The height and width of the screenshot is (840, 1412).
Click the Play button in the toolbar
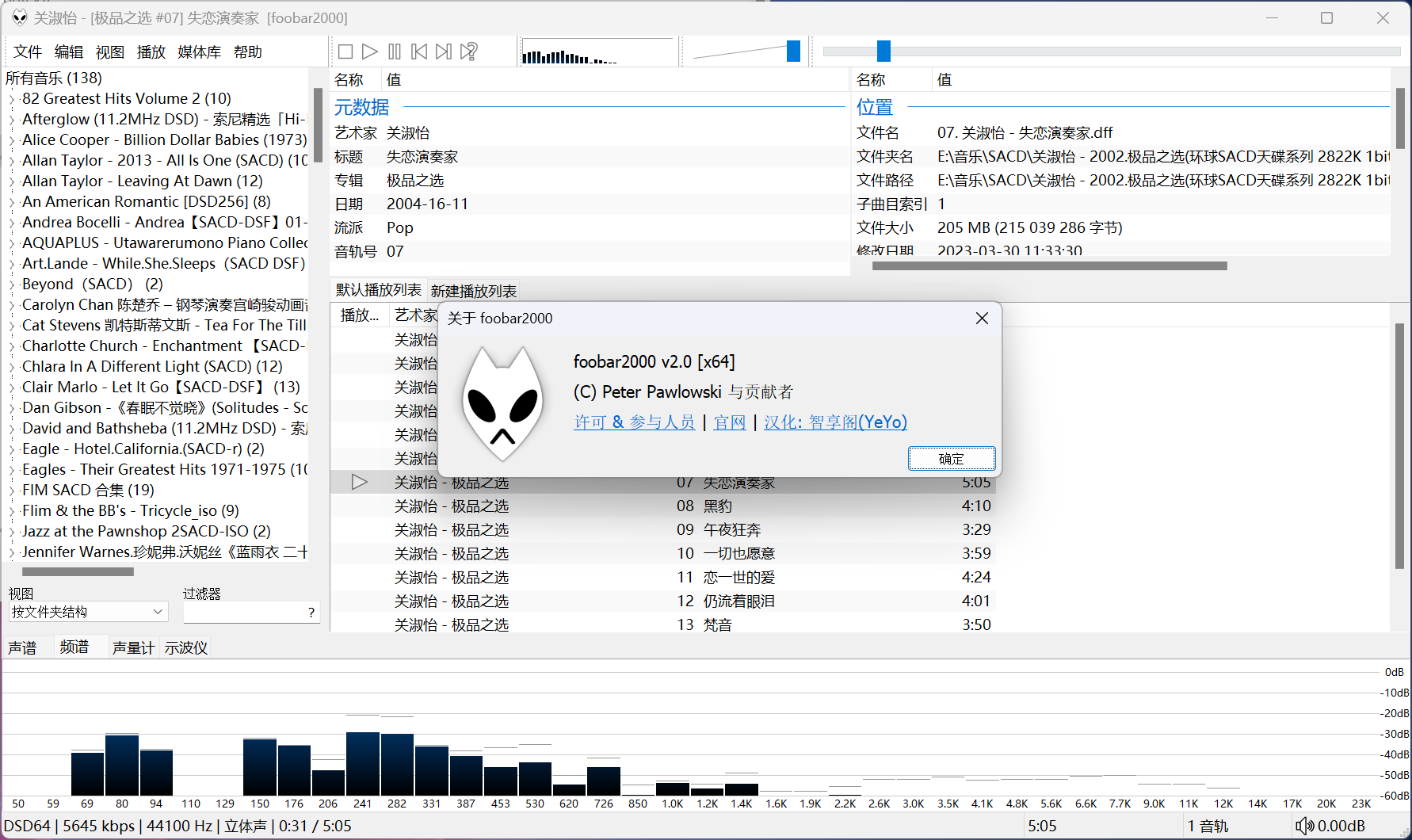coord(369,52)
